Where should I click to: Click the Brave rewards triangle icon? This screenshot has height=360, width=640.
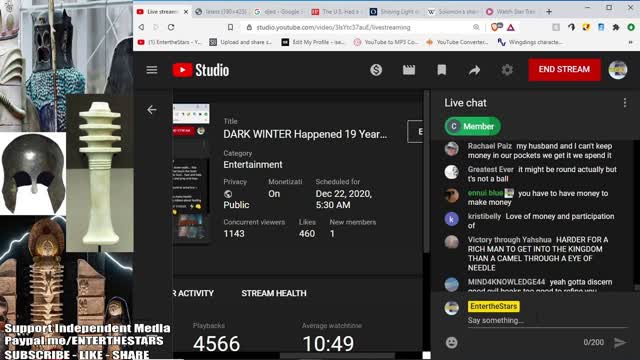tap(511, 28)
